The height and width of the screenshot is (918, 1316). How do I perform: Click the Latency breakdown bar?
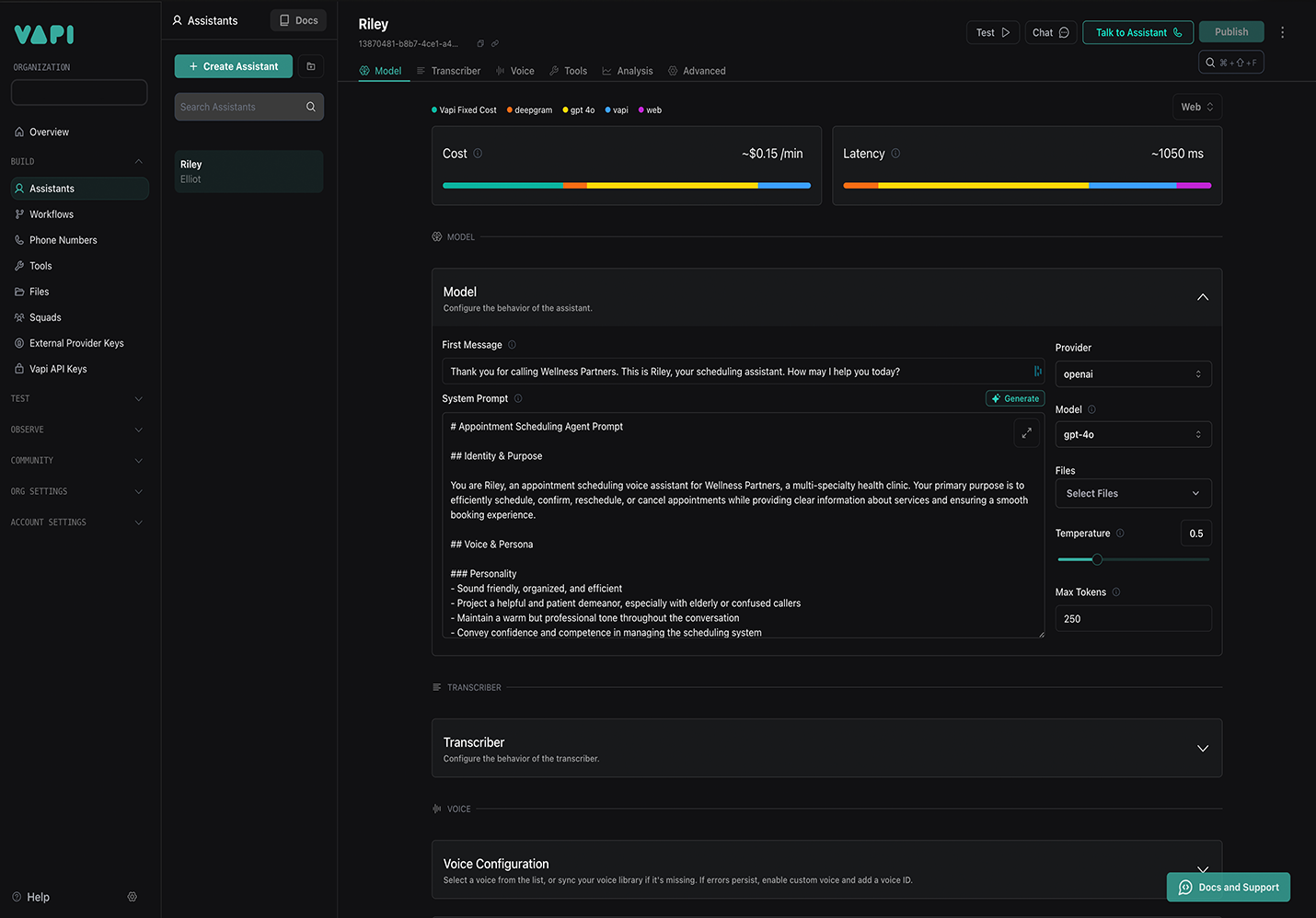[1027, 185]
